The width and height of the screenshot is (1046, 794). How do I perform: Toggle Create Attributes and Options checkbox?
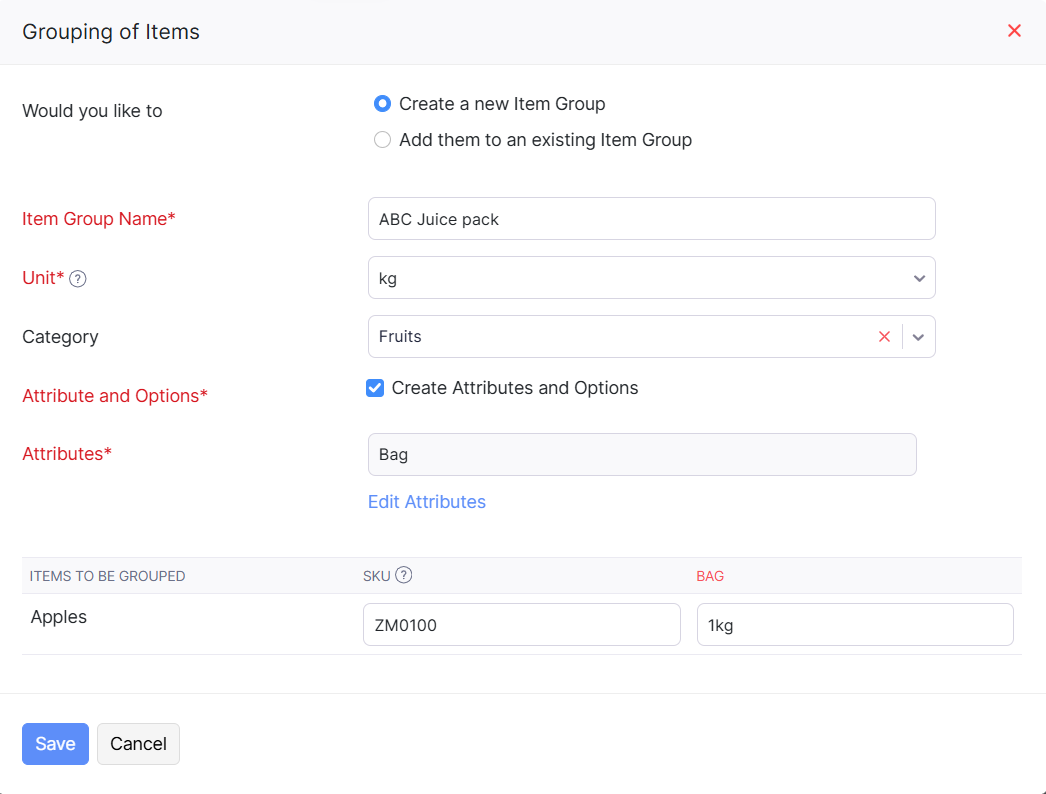(x=376, y=388)
